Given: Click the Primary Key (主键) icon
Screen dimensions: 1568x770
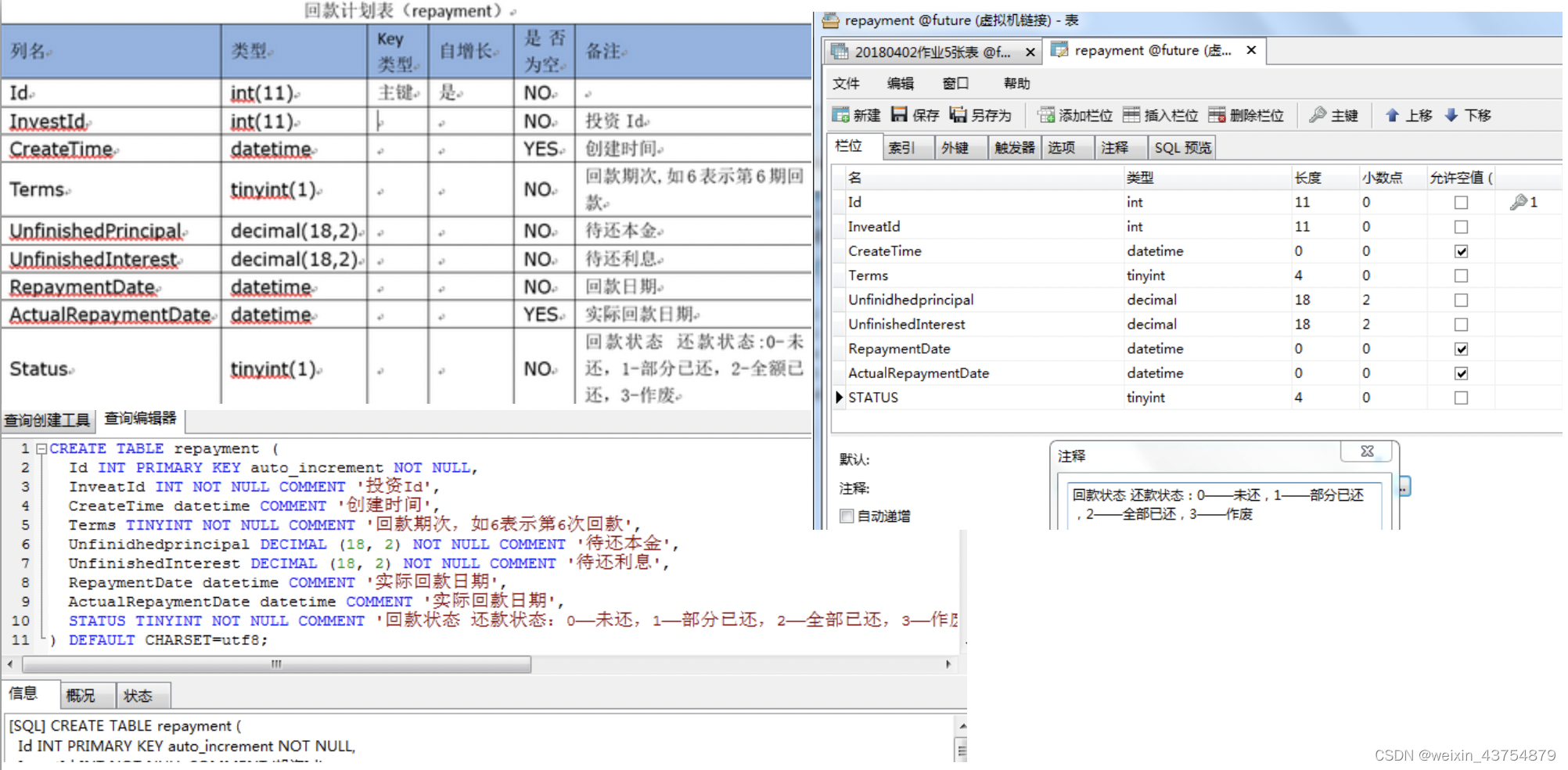Looking at the screenshot, I should point(1318,115).
